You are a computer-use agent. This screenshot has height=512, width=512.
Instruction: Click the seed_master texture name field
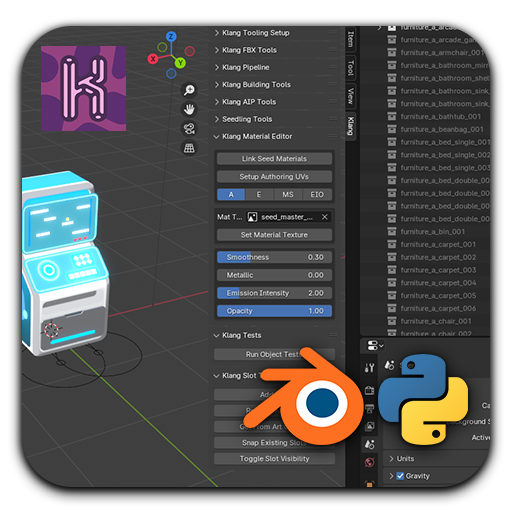(x=287, y=217)
